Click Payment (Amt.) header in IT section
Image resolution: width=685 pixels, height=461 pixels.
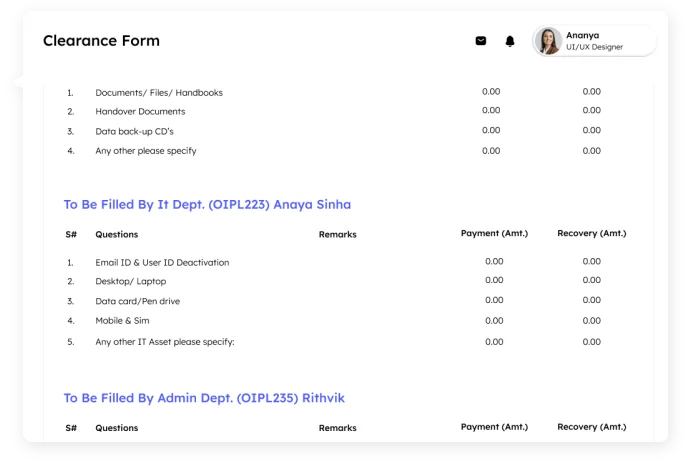pos(494,233)
